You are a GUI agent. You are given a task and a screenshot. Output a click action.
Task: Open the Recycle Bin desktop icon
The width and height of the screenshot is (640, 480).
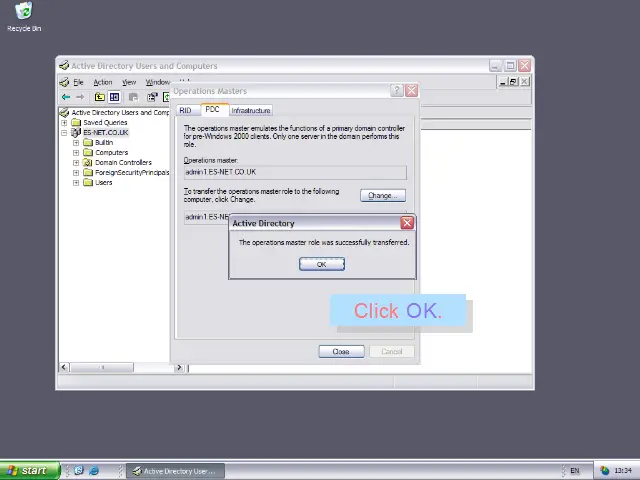(x=24, y=17)
